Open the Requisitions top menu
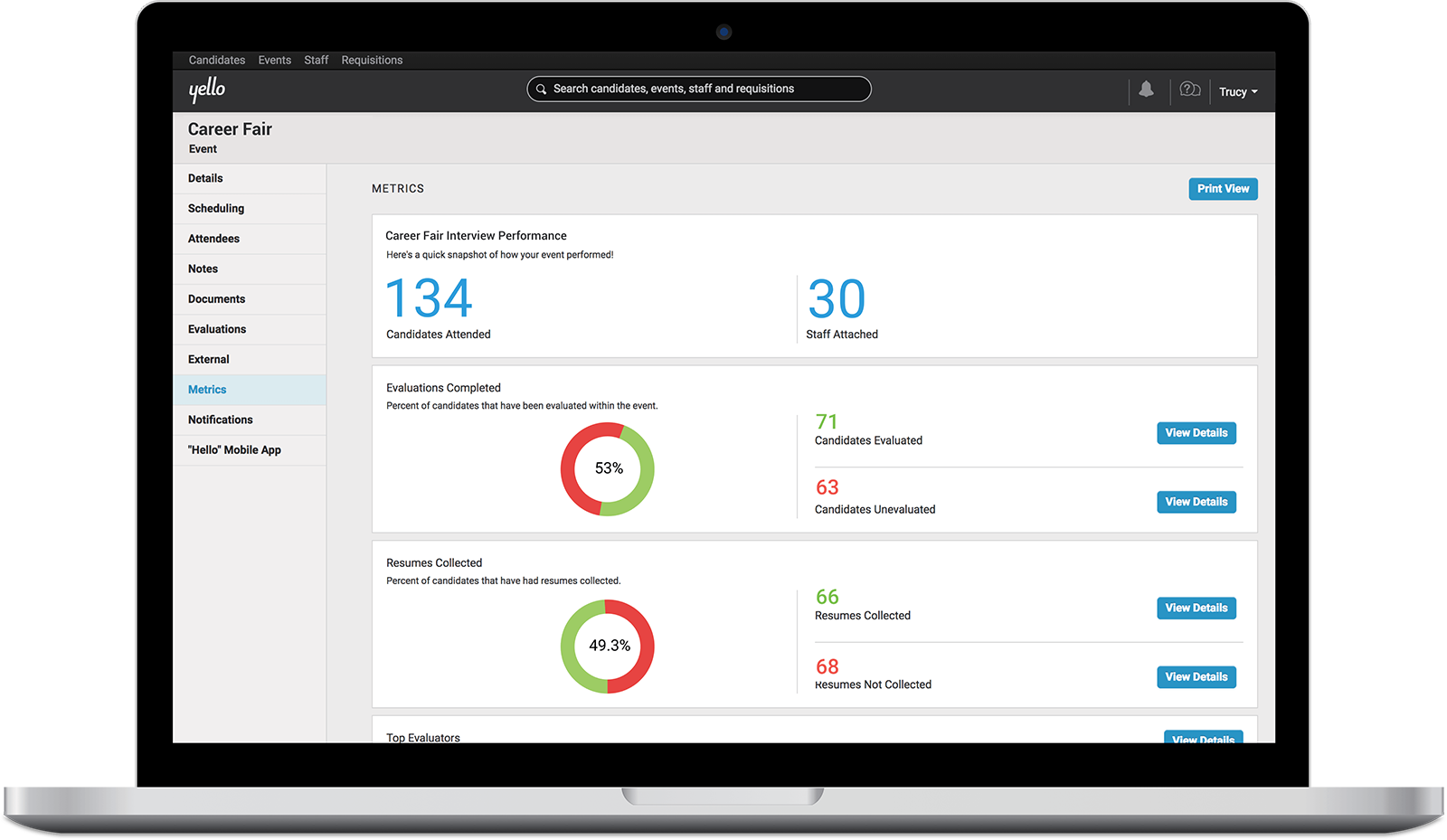This screenshot has width=1447, height=840. click(x=372, y=60)
